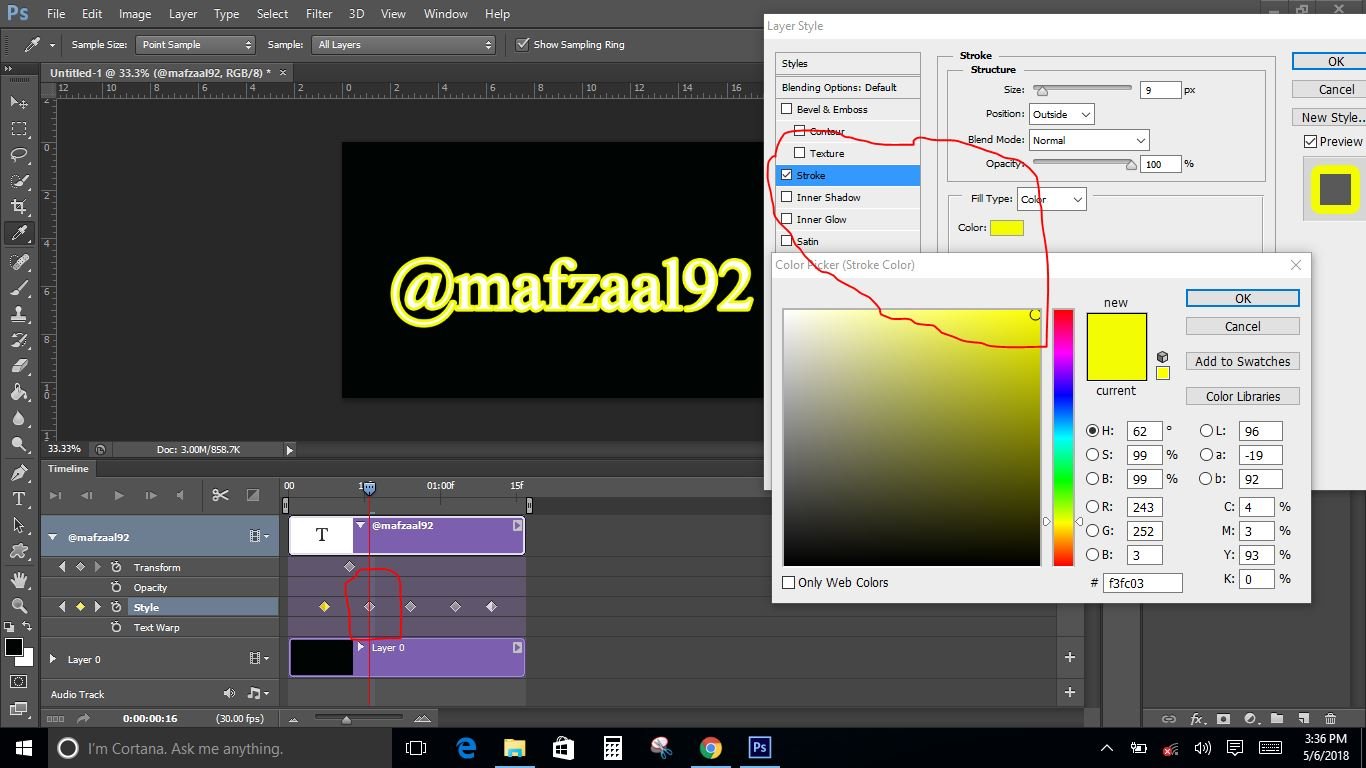Mute the audio track speaker icon

[229, 693]
